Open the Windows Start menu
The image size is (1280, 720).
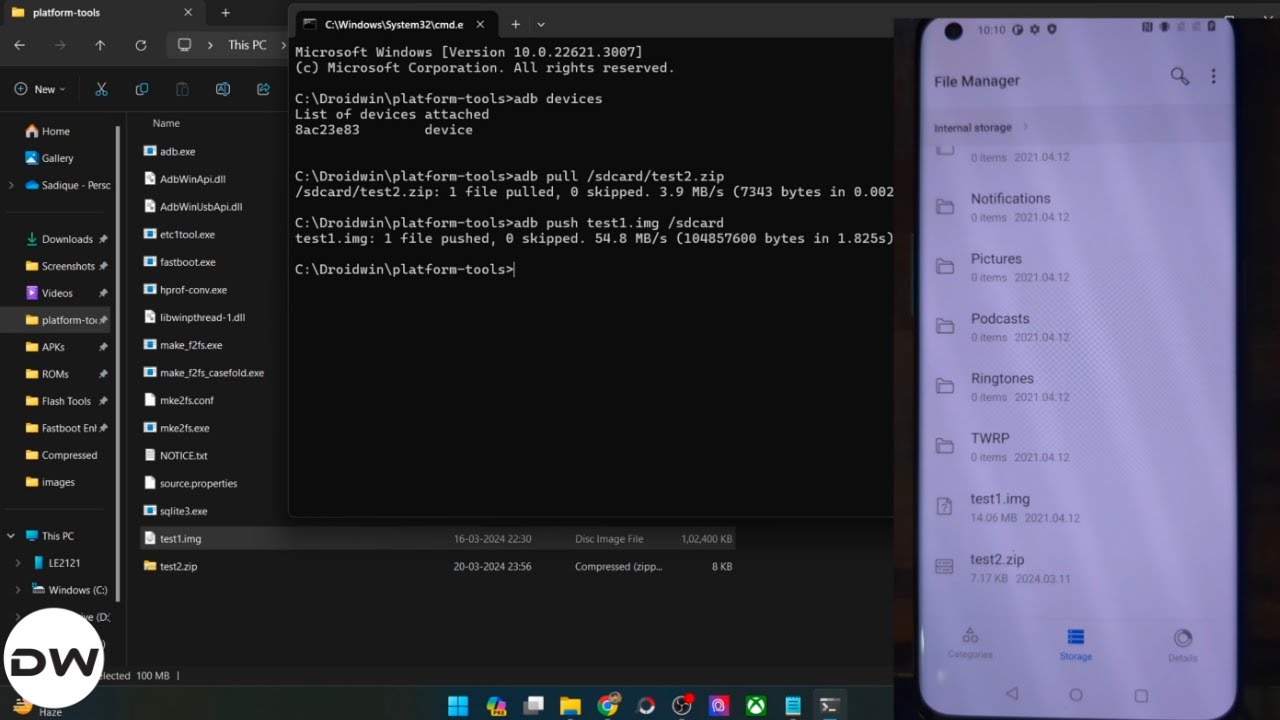(x=458, y=705)
